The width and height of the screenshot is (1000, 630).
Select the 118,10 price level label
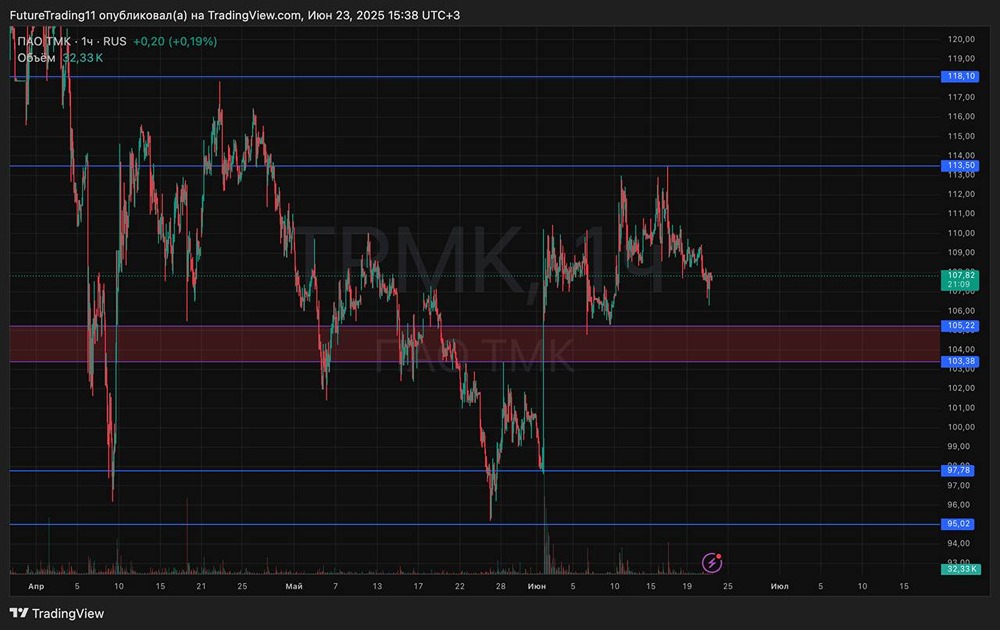(958, 77)
